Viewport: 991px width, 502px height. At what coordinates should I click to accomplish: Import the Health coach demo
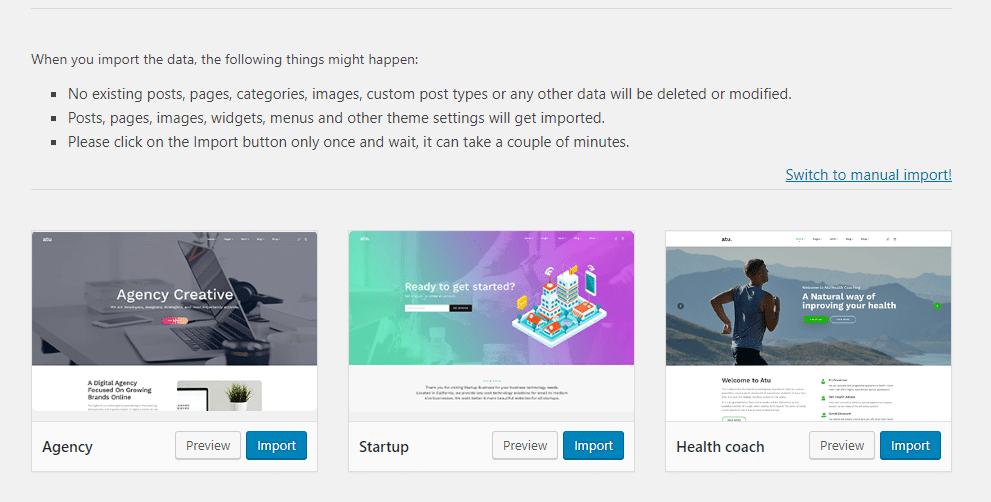pos(910,446)
